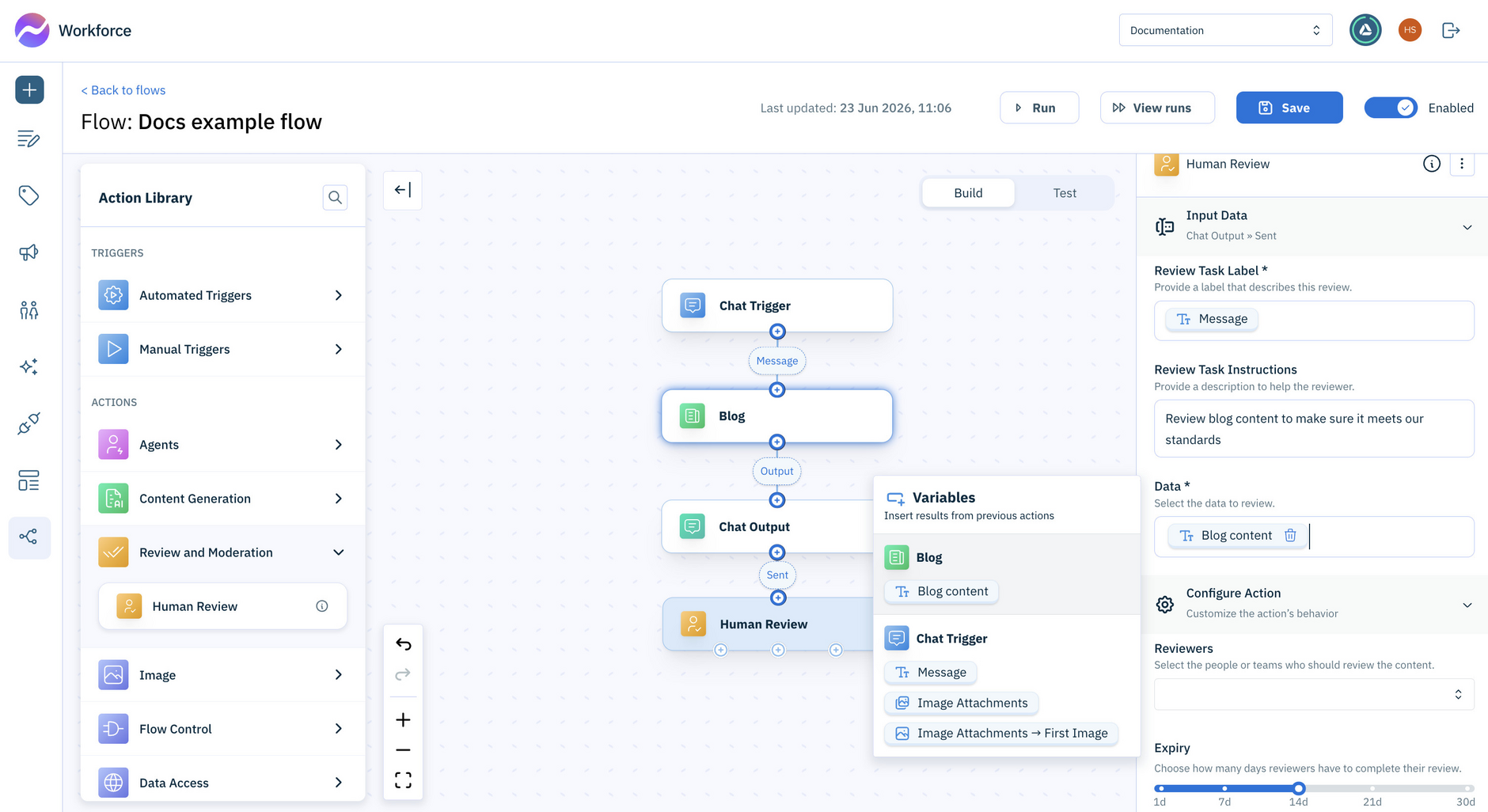Delete the Blog content variable trash icon

tap(1290, 536)
